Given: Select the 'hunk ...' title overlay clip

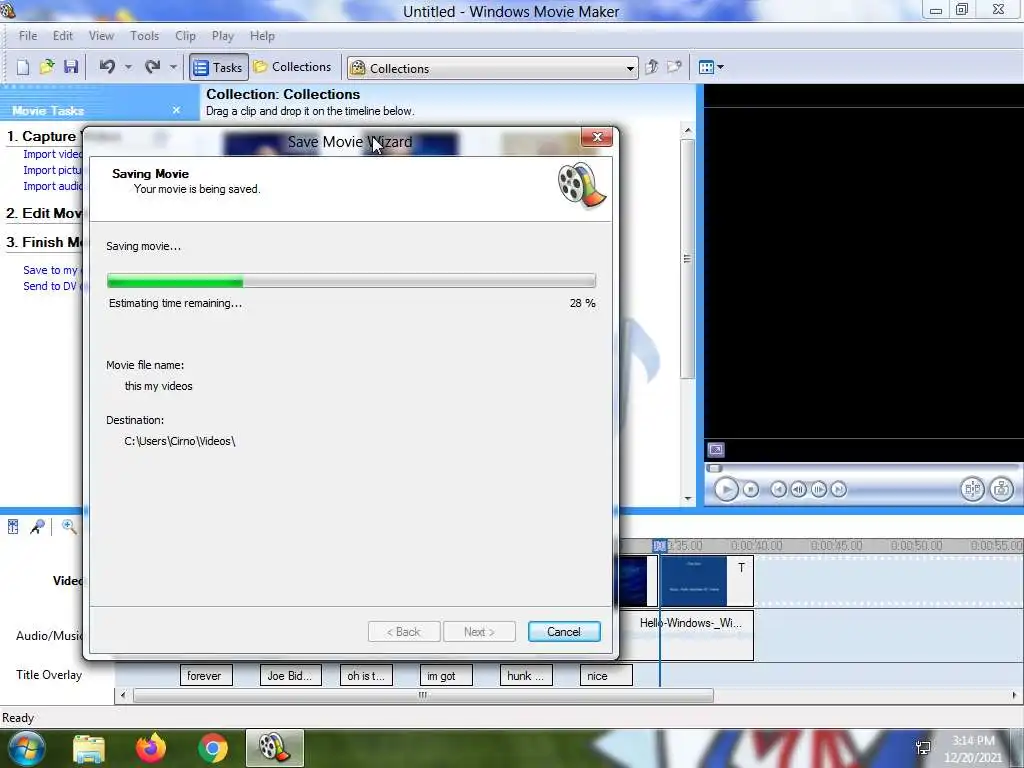Looking at the screenshot, I should [526, 676].
